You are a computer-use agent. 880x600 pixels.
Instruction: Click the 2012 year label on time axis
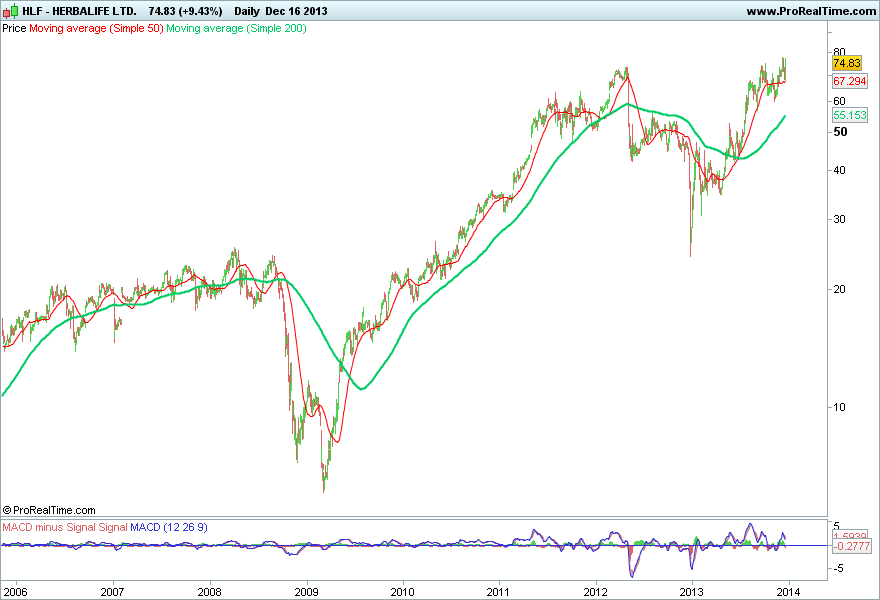(595, 592)
